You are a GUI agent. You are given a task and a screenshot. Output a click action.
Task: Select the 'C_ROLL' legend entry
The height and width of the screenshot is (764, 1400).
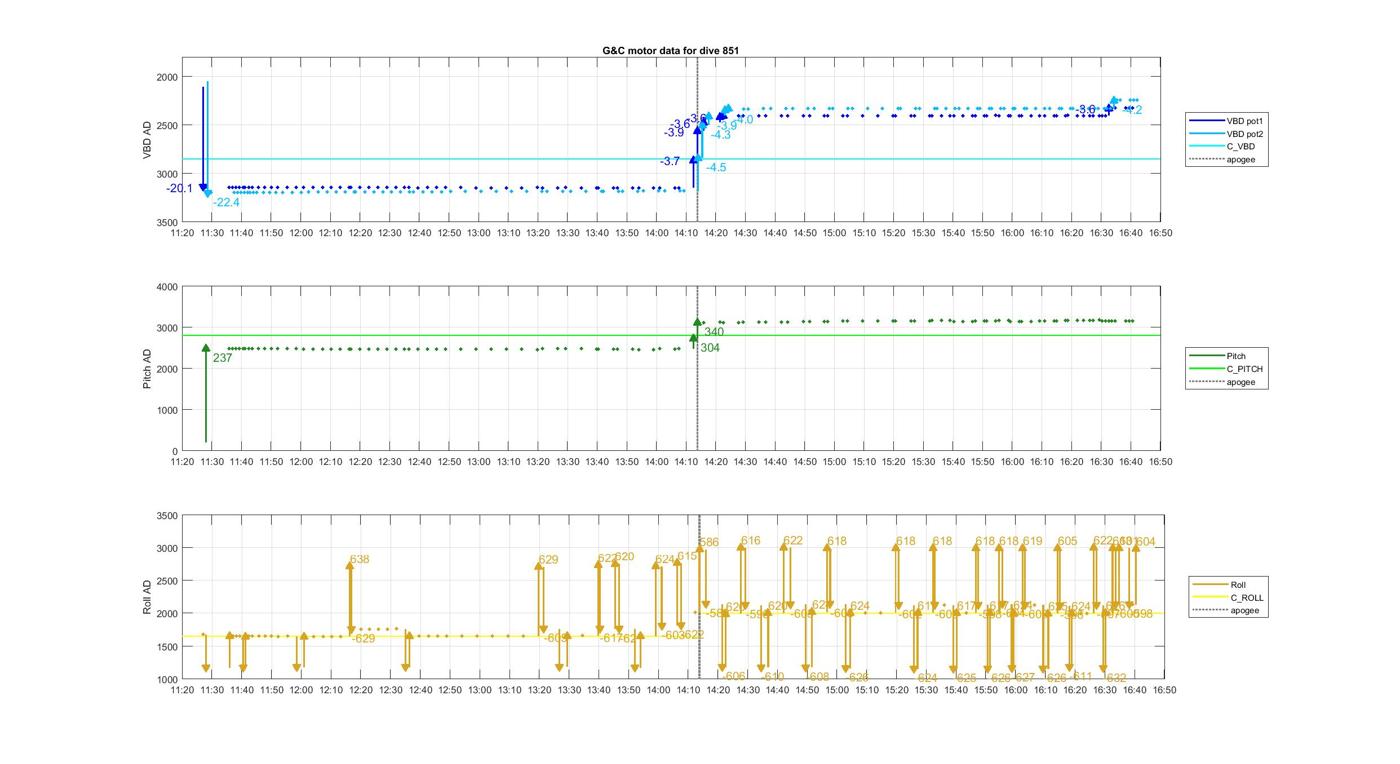click(1246, 598)
